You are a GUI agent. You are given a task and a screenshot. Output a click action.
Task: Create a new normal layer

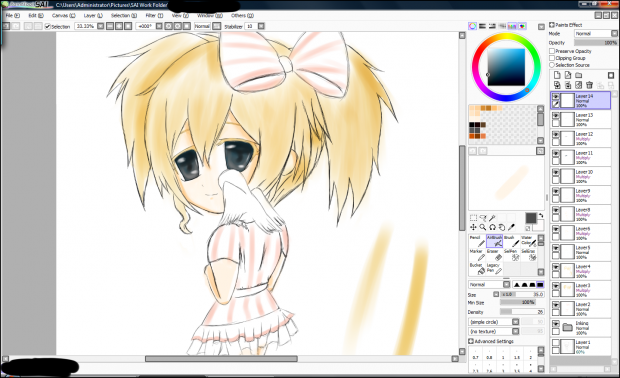click(x=557, y=75)
